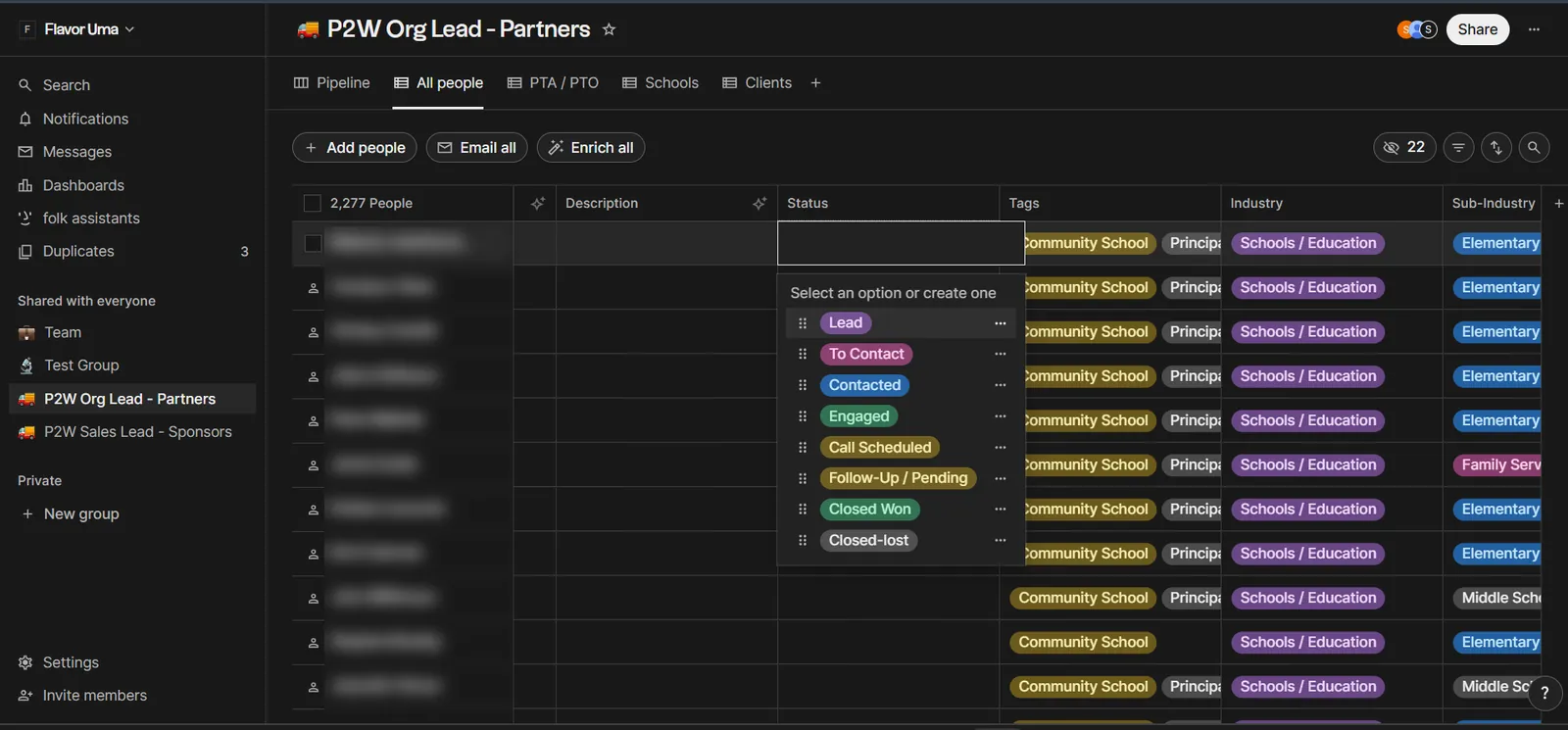
Task: Toggle the select-all People checkbox
Action: (x=313, y=203)
